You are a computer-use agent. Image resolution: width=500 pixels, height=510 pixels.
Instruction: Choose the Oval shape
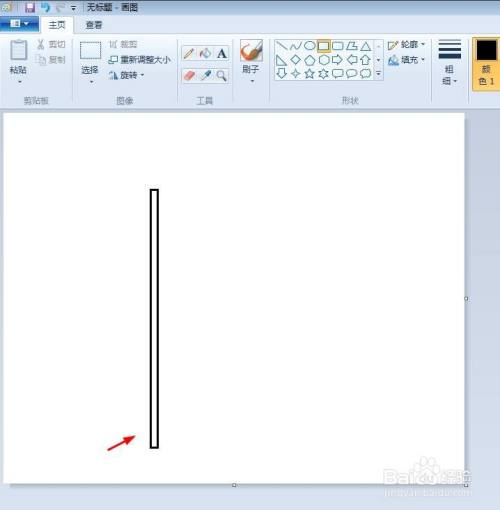click(x=310, y=46)
